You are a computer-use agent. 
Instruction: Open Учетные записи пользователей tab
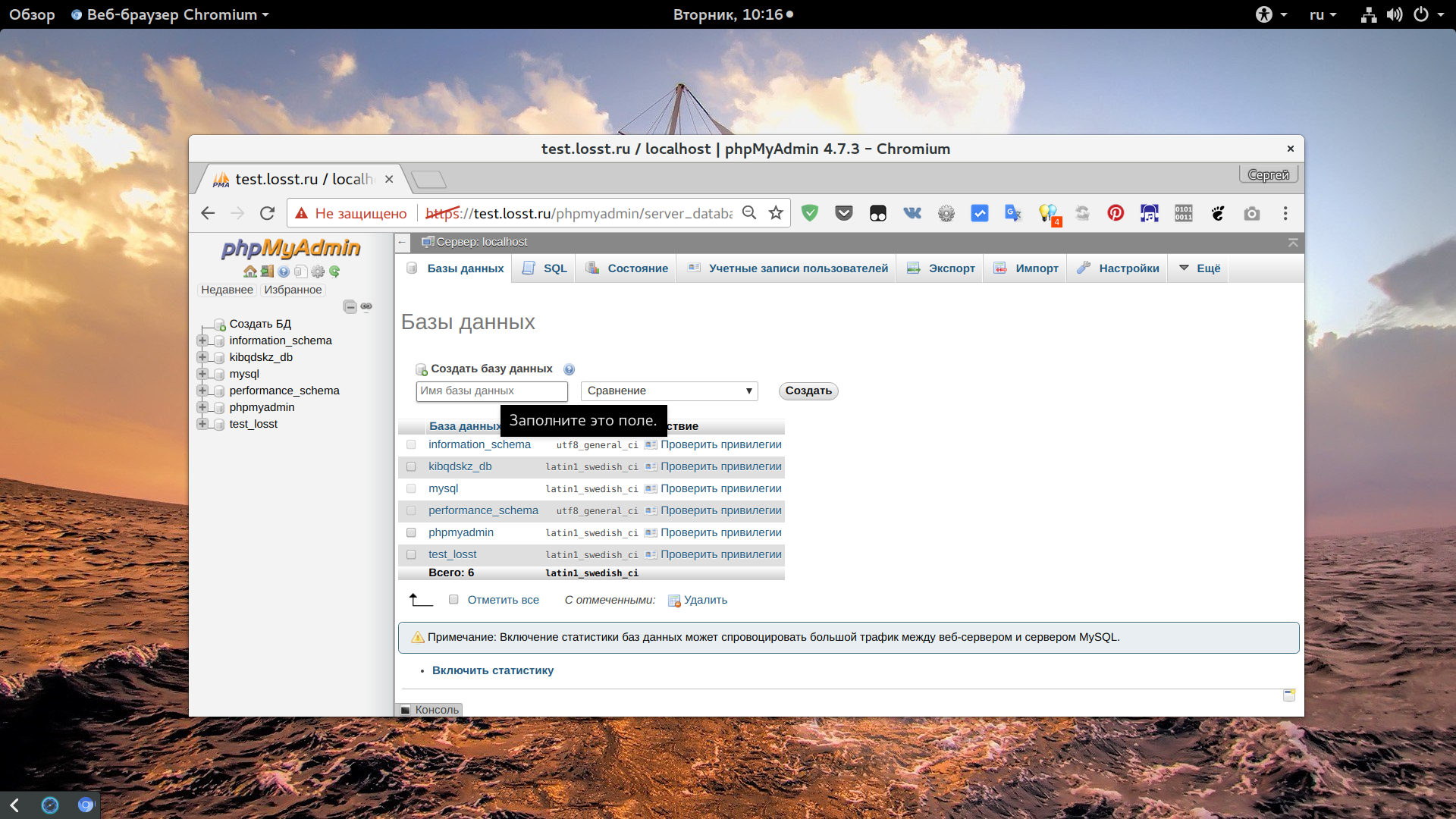787,268
